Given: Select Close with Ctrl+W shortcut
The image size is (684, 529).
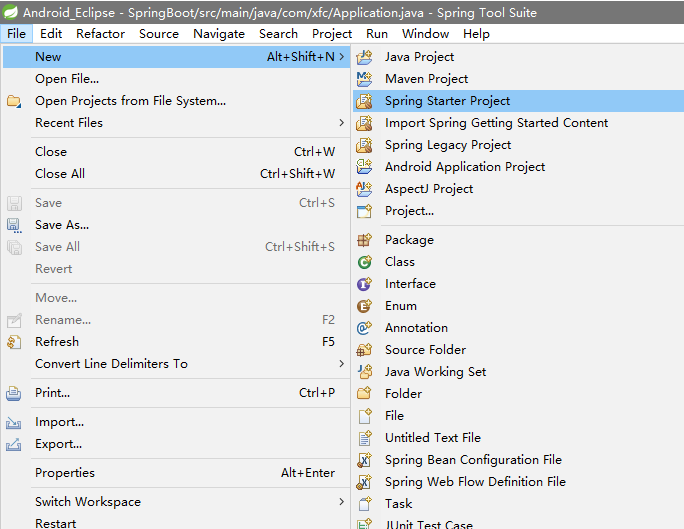Looking at the screenshot, I should pos(176,152).
